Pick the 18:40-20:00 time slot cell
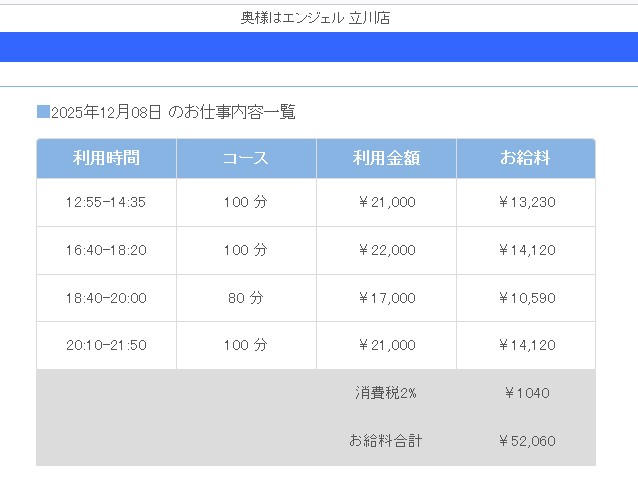This screenshot has height=494, width=638. 106,298
